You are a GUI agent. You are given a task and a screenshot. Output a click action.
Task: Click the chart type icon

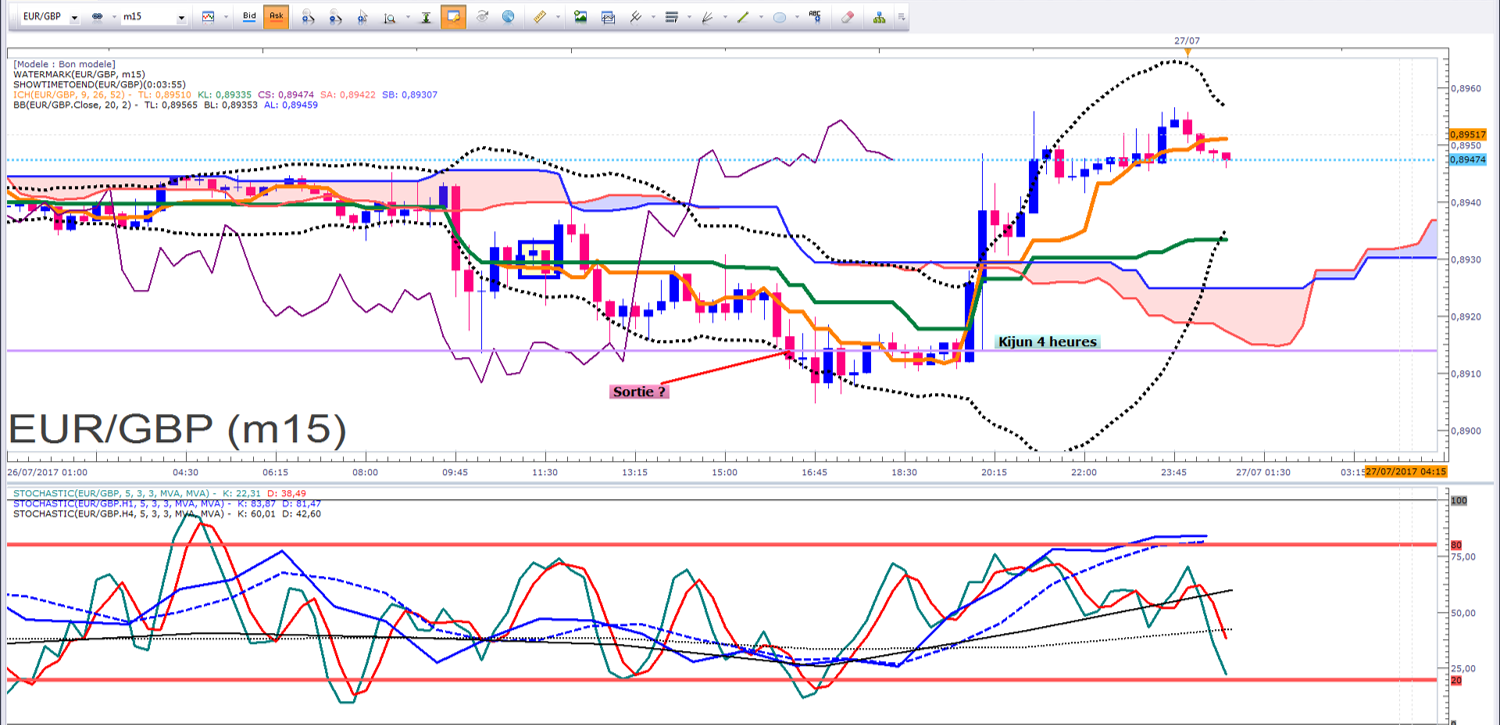(x=206, y=17)
